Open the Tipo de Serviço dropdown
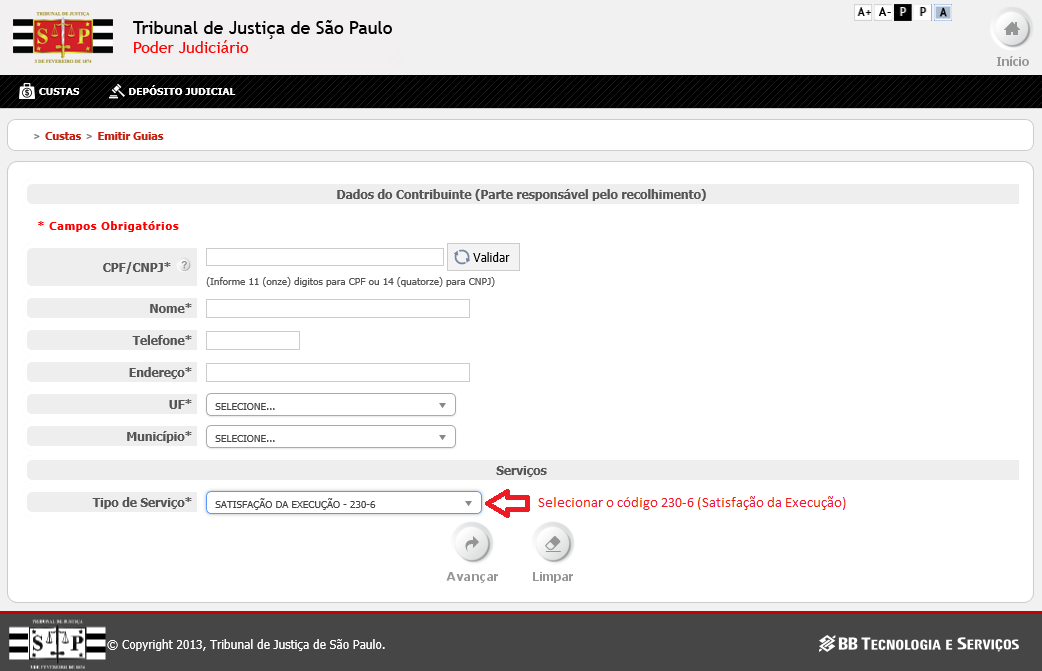Image resolution: width=1042 pixels, height=671 pixels. [x=343, y=503]
